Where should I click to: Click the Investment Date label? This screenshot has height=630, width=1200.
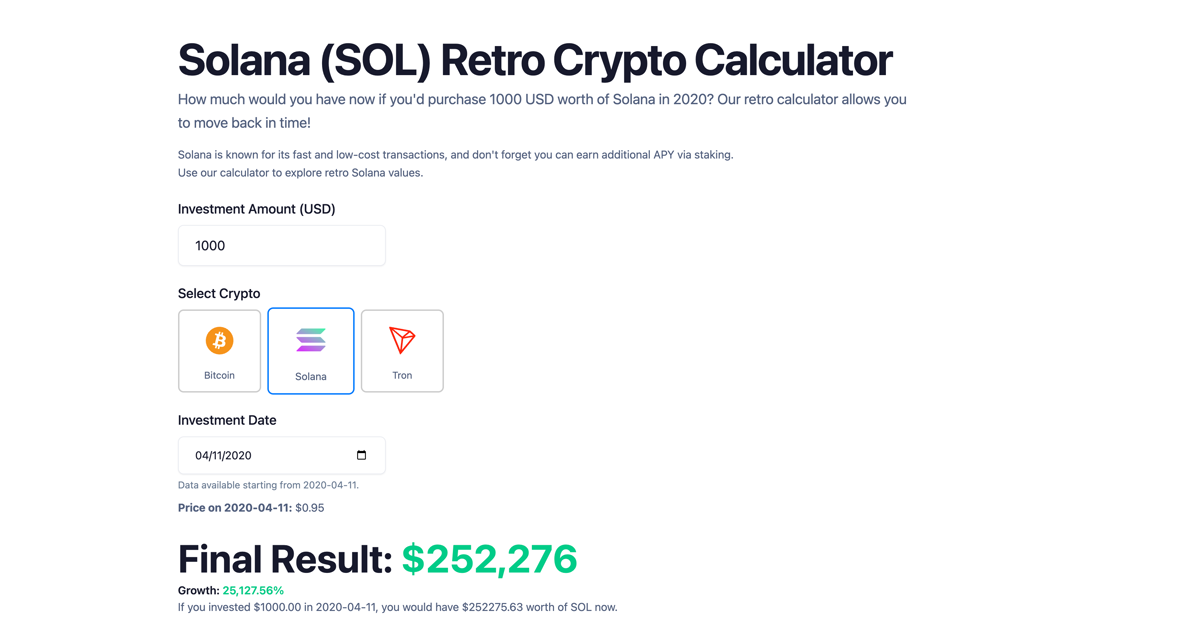[227, 420]
